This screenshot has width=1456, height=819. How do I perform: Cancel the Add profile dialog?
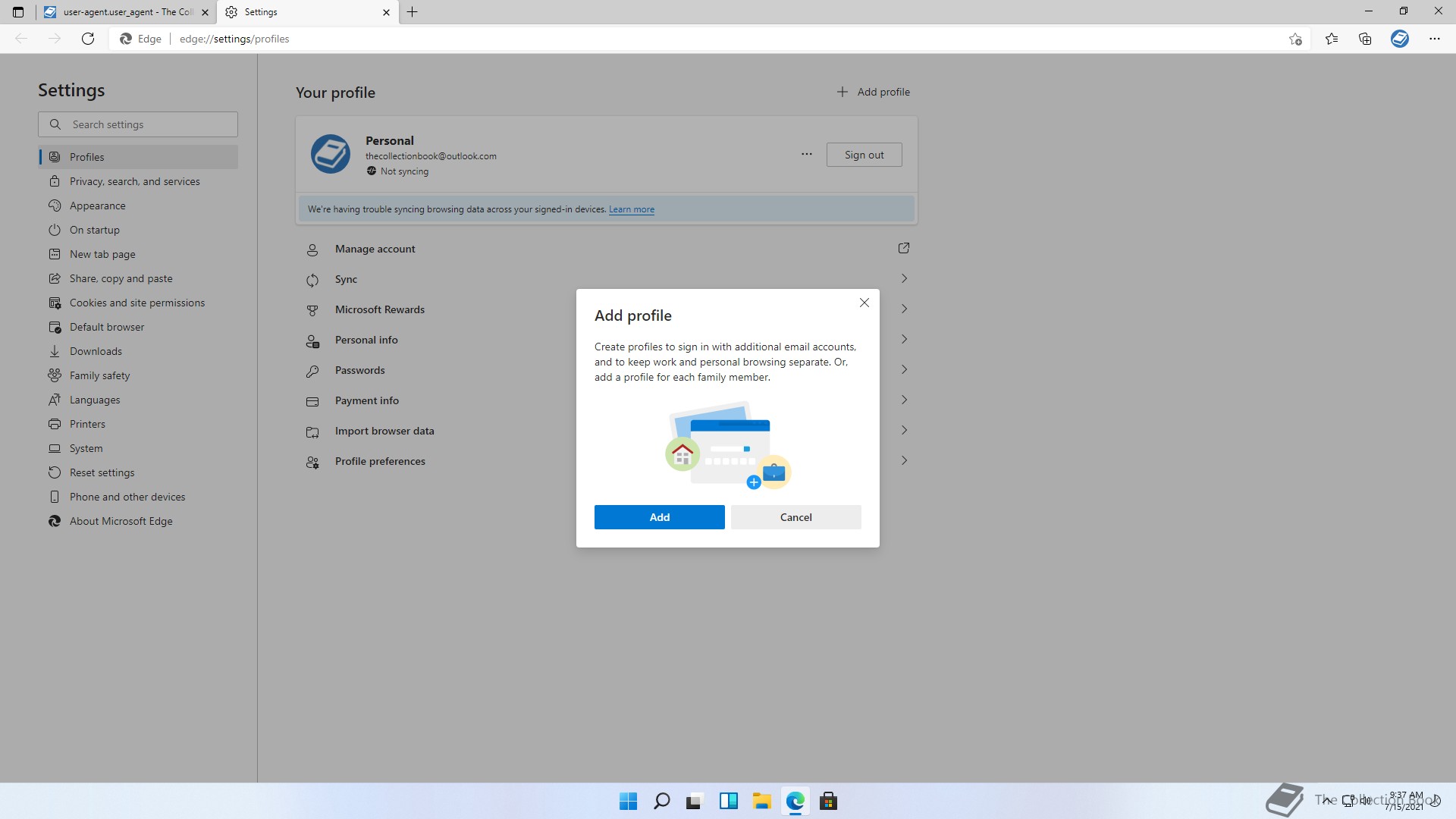[795, 517]
